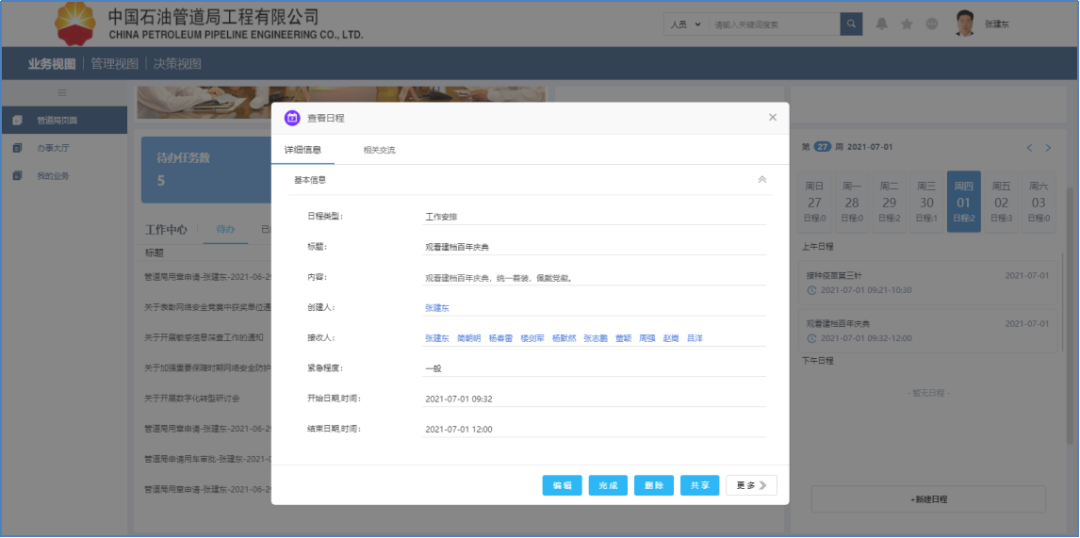Click the 办事大厅 sidebar icon
1080x538 pixels.
(17, 148)
